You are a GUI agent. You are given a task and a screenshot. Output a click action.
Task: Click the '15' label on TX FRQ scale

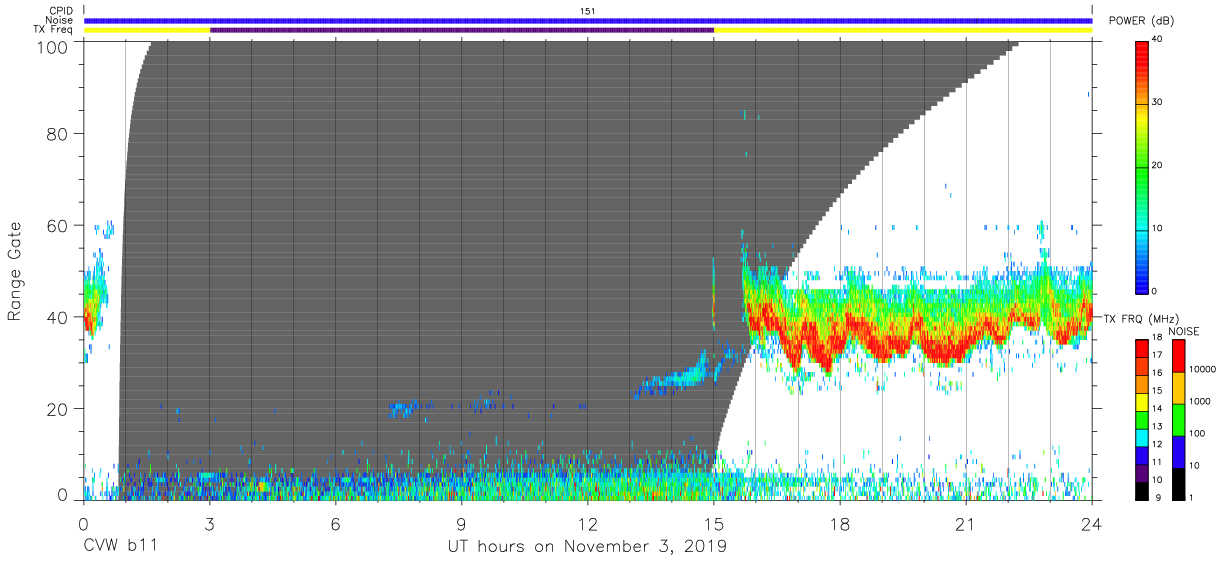click(x=1158, y=391)
